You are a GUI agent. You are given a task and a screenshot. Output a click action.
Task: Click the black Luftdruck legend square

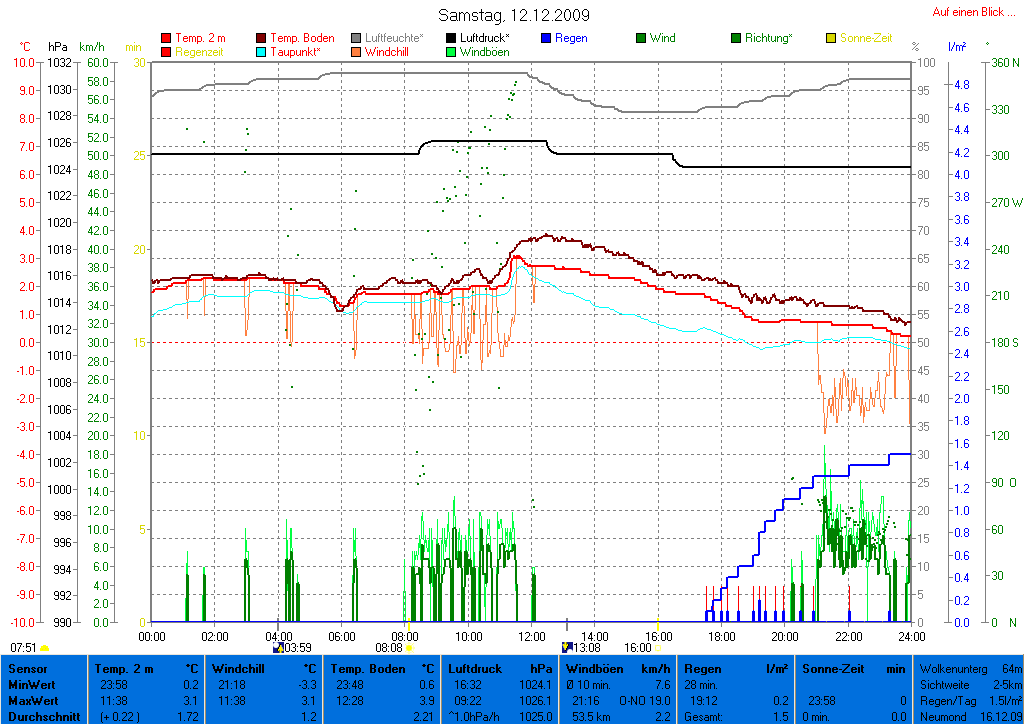pyautogui.click(x=452, y=38)
